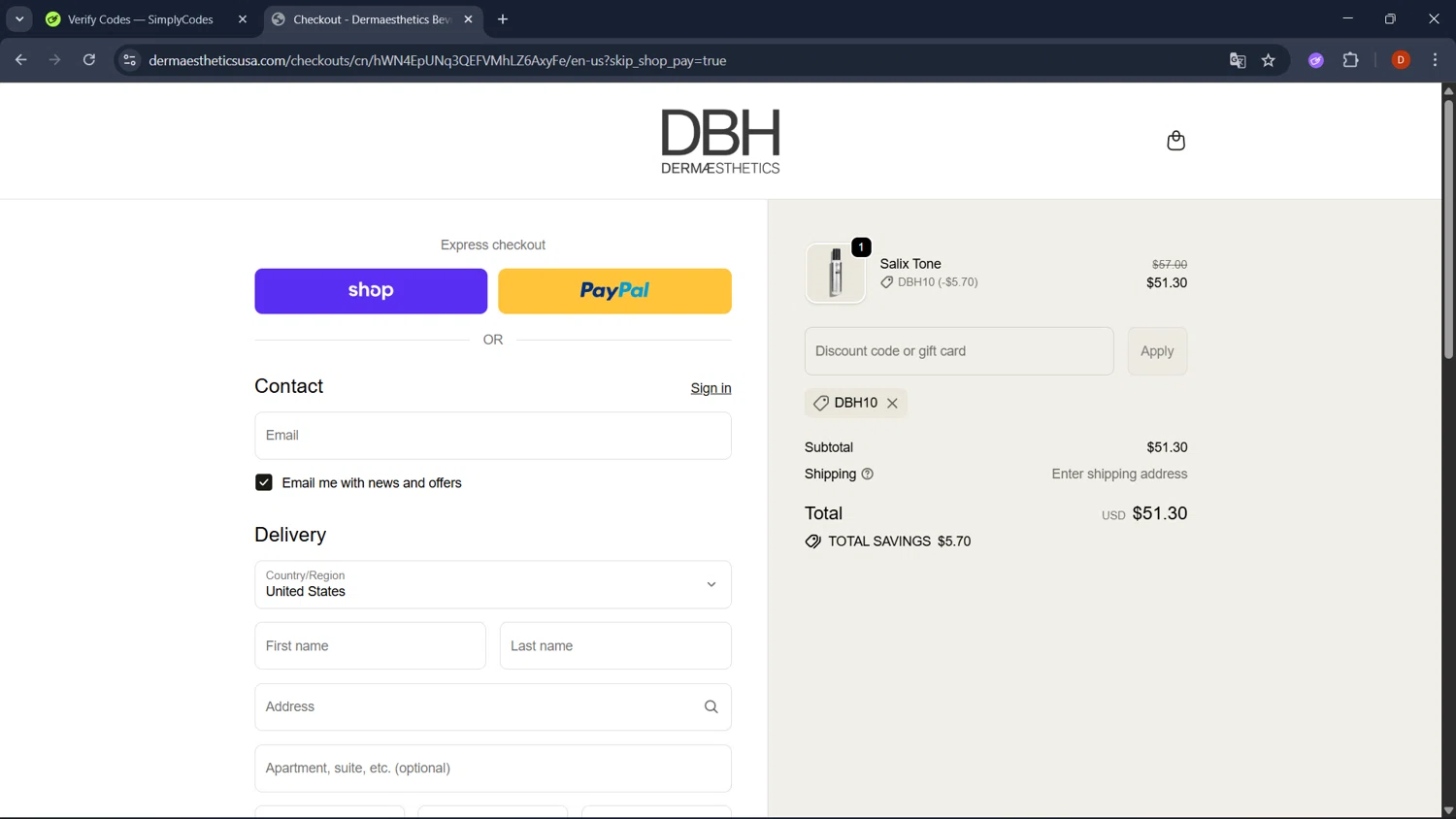Open the Chrome three-dot menu
The height and width of the screenshot is (819, 1456).
pyautogui.click(x=1435, y=60)
